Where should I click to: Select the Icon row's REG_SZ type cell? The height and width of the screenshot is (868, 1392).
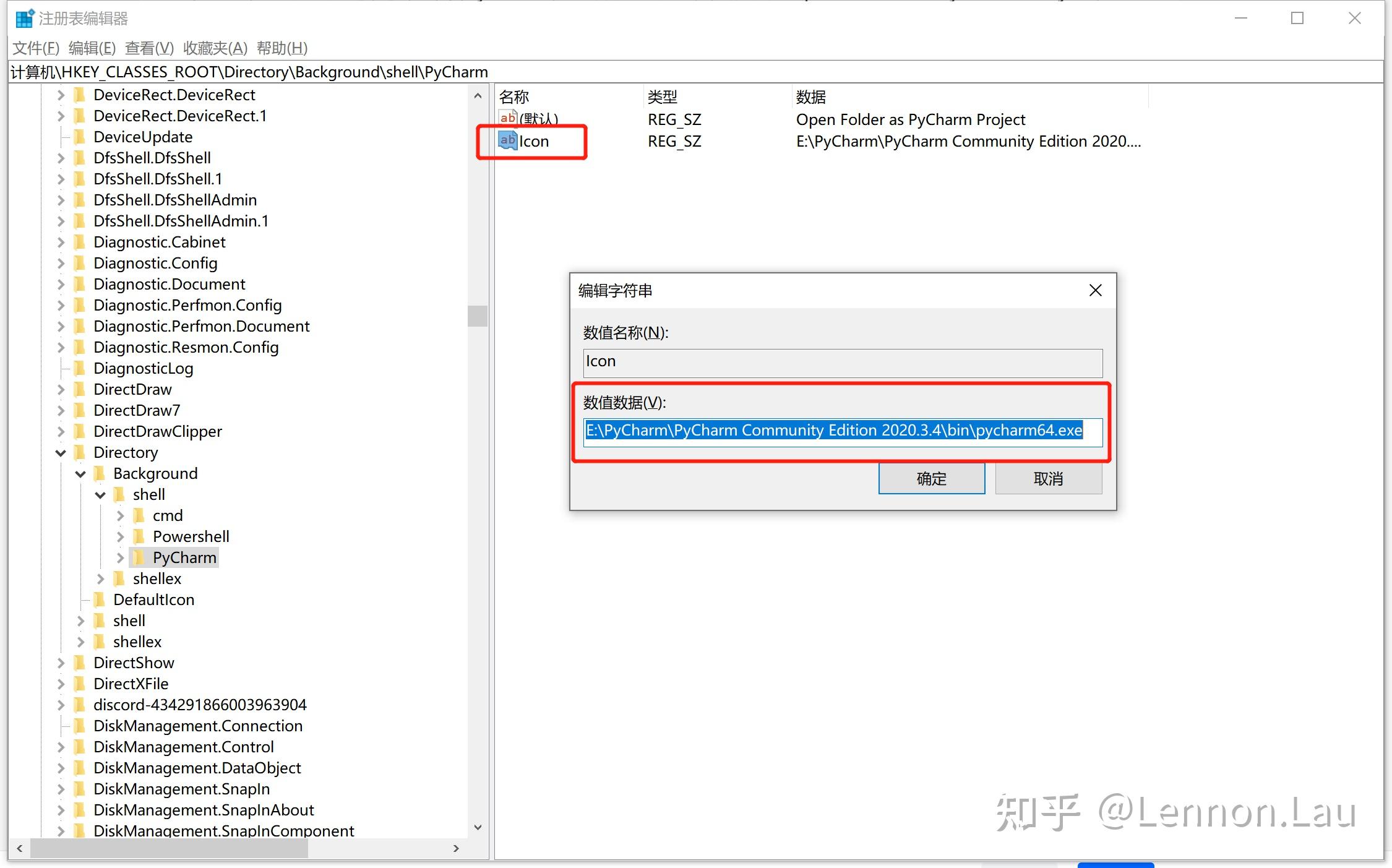(x=674, y=141)
